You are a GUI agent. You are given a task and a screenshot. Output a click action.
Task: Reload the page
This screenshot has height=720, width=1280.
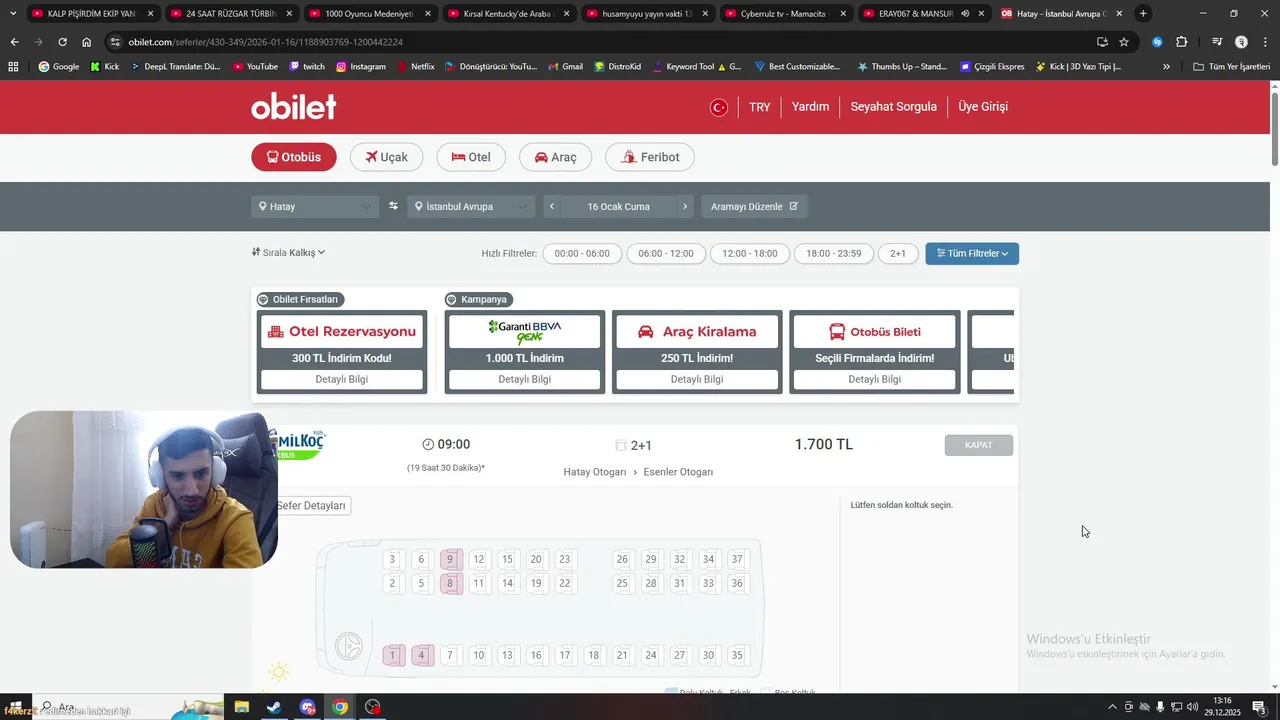(62, 42)
